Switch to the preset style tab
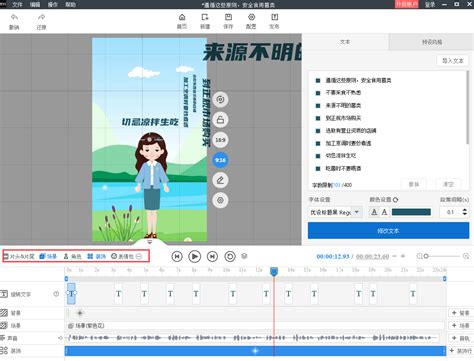 coord(432,42)
